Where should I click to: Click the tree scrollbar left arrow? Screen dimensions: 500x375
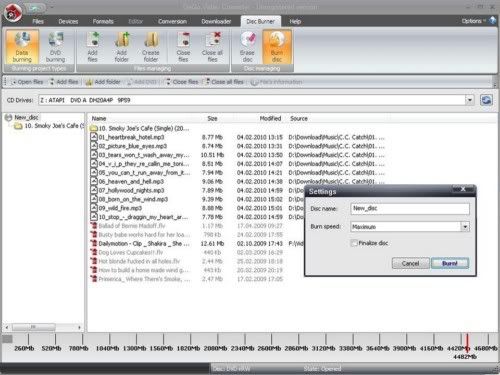click(x=7, y=327)
